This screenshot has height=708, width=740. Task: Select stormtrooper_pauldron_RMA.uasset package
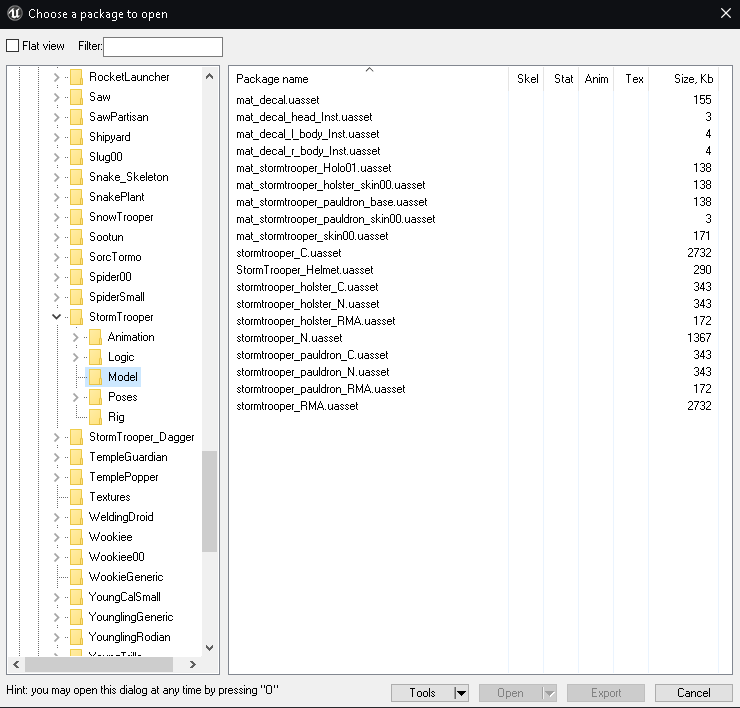pyautogui.click(x=321, y=389)
